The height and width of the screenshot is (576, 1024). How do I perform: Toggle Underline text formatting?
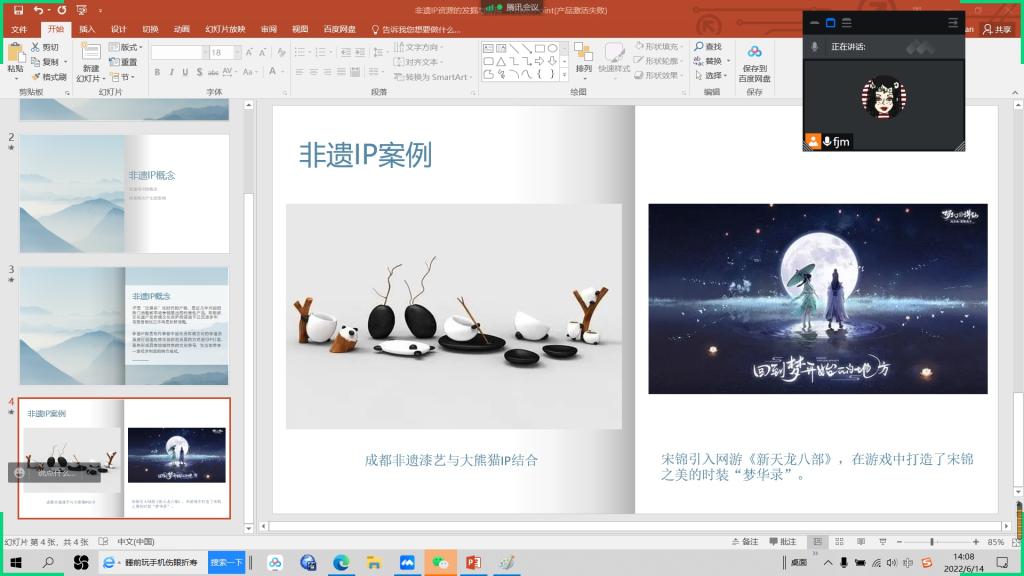[x=186, y=72]
